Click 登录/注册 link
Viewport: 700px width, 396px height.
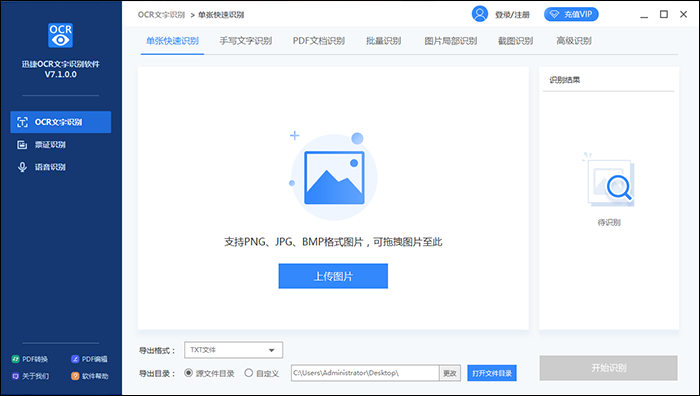click(512, 15)
